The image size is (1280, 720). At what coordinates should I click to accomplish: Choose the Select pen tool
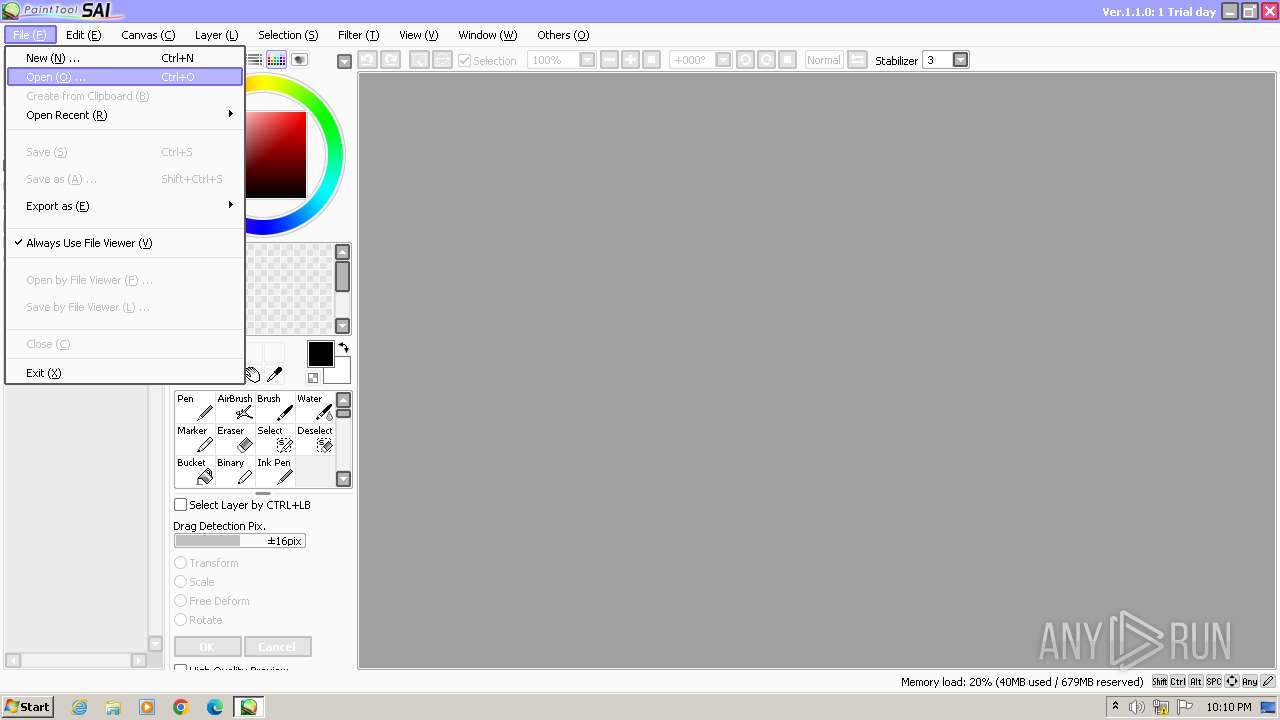coord(275,439)
